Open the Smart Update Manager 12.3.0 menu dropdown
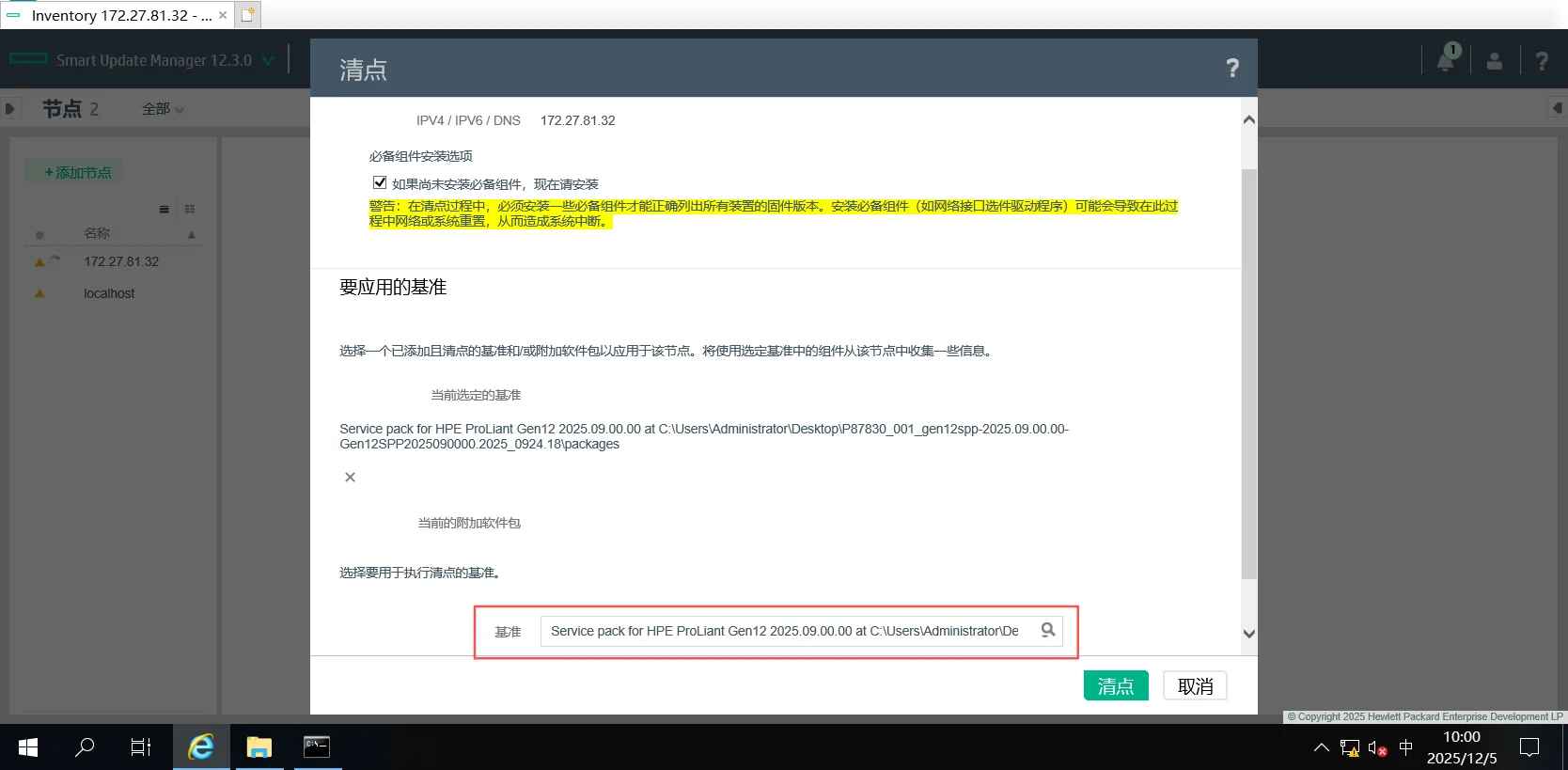1568x770 pixels. [x=268, y=60]
